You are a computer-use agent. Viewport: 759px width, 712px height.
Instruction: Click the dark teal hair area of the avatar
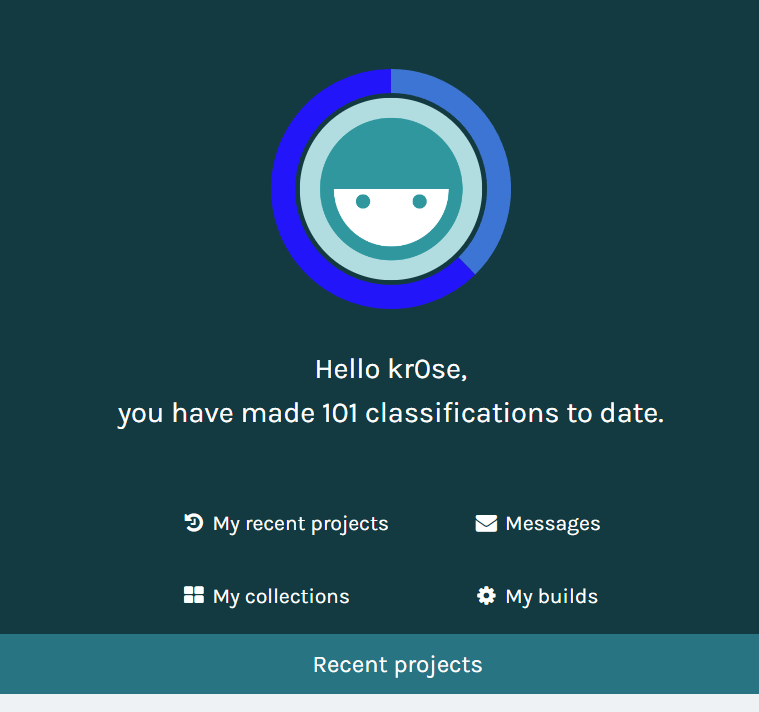click(391, 152)
